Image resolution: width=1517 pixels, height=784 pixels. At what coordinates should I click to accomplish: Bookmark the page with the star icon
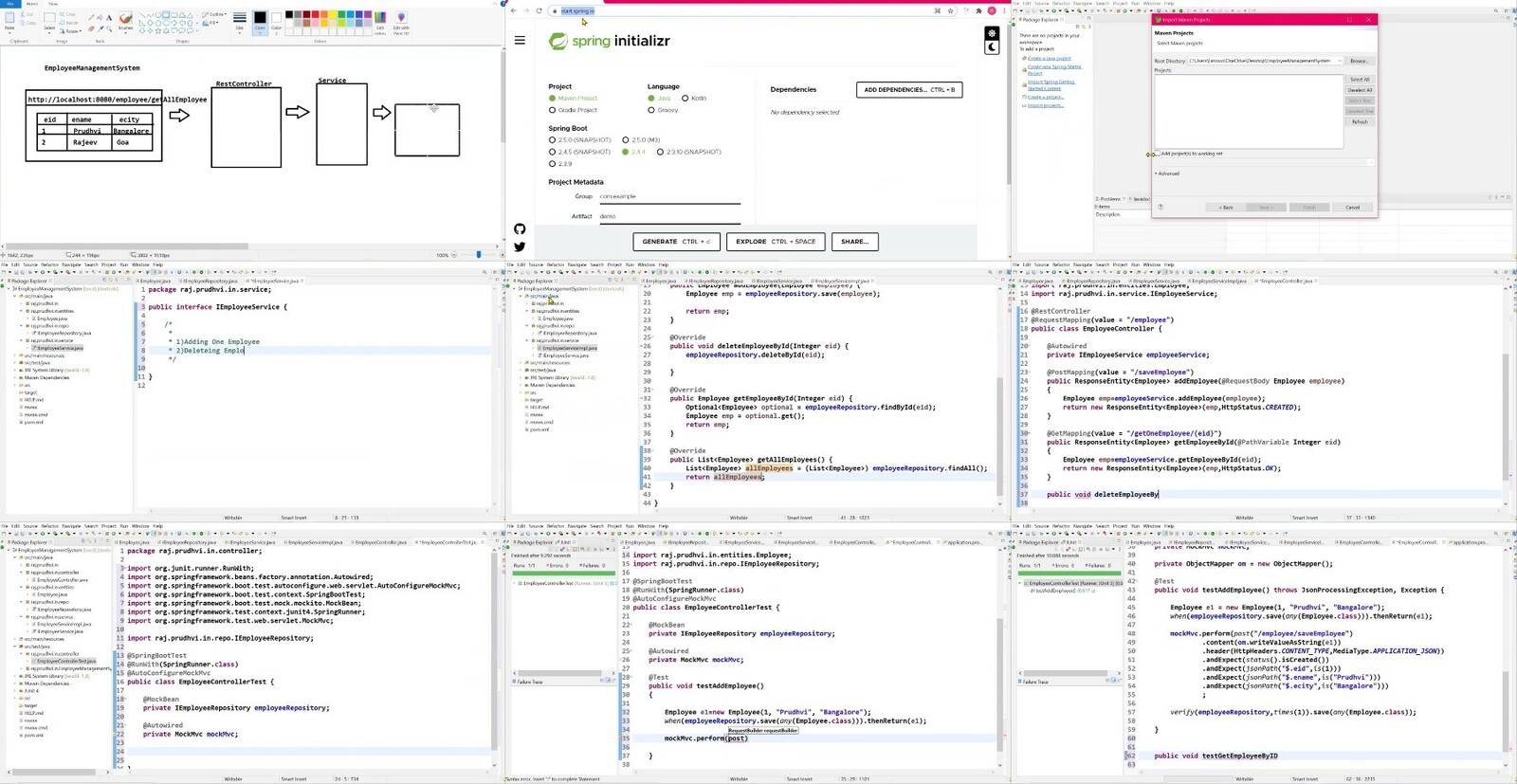(951, 10)
